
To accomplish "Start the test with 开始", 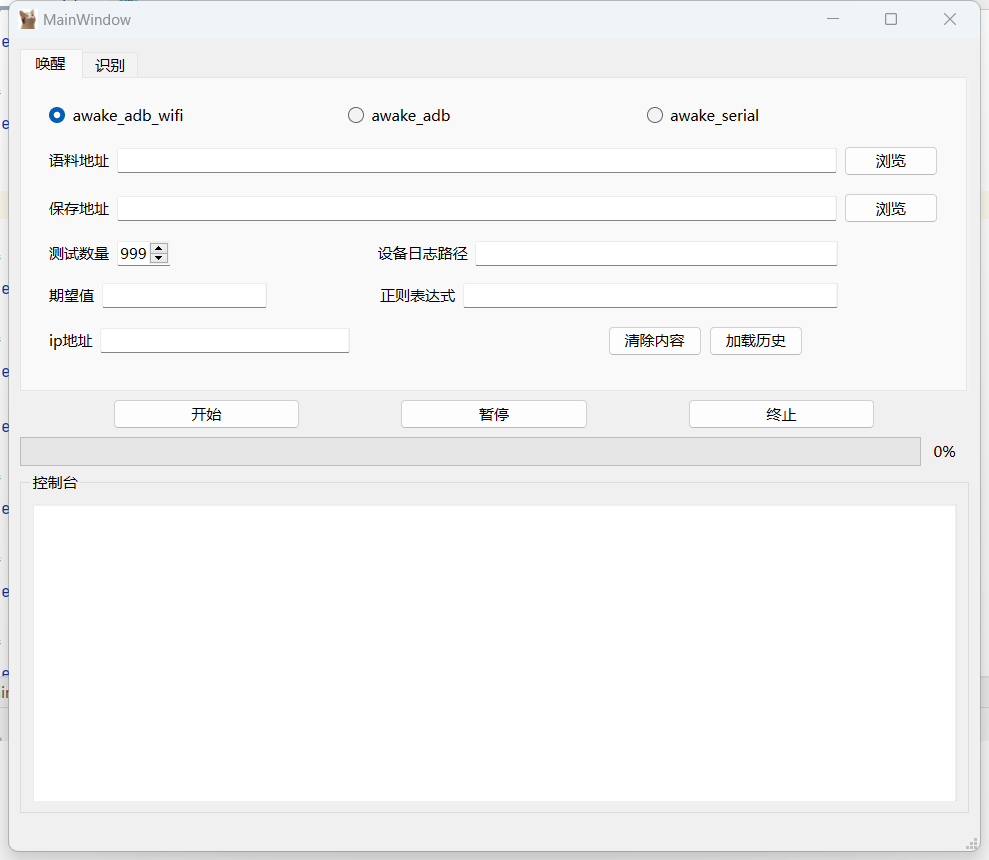I will (206, 414).
